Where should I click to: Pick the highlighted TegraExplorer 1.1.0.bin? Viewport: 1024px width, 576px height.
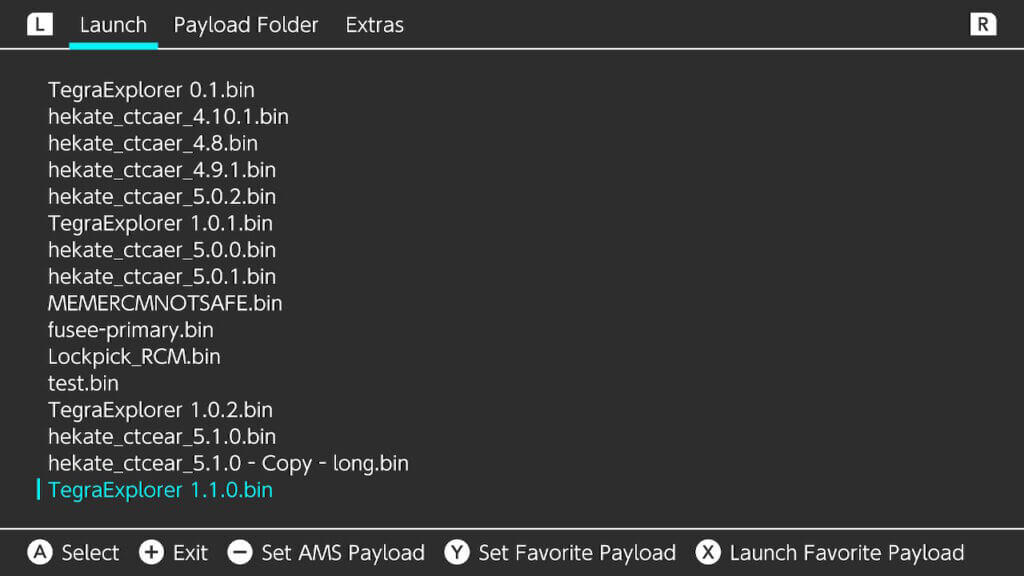(160, 491)
